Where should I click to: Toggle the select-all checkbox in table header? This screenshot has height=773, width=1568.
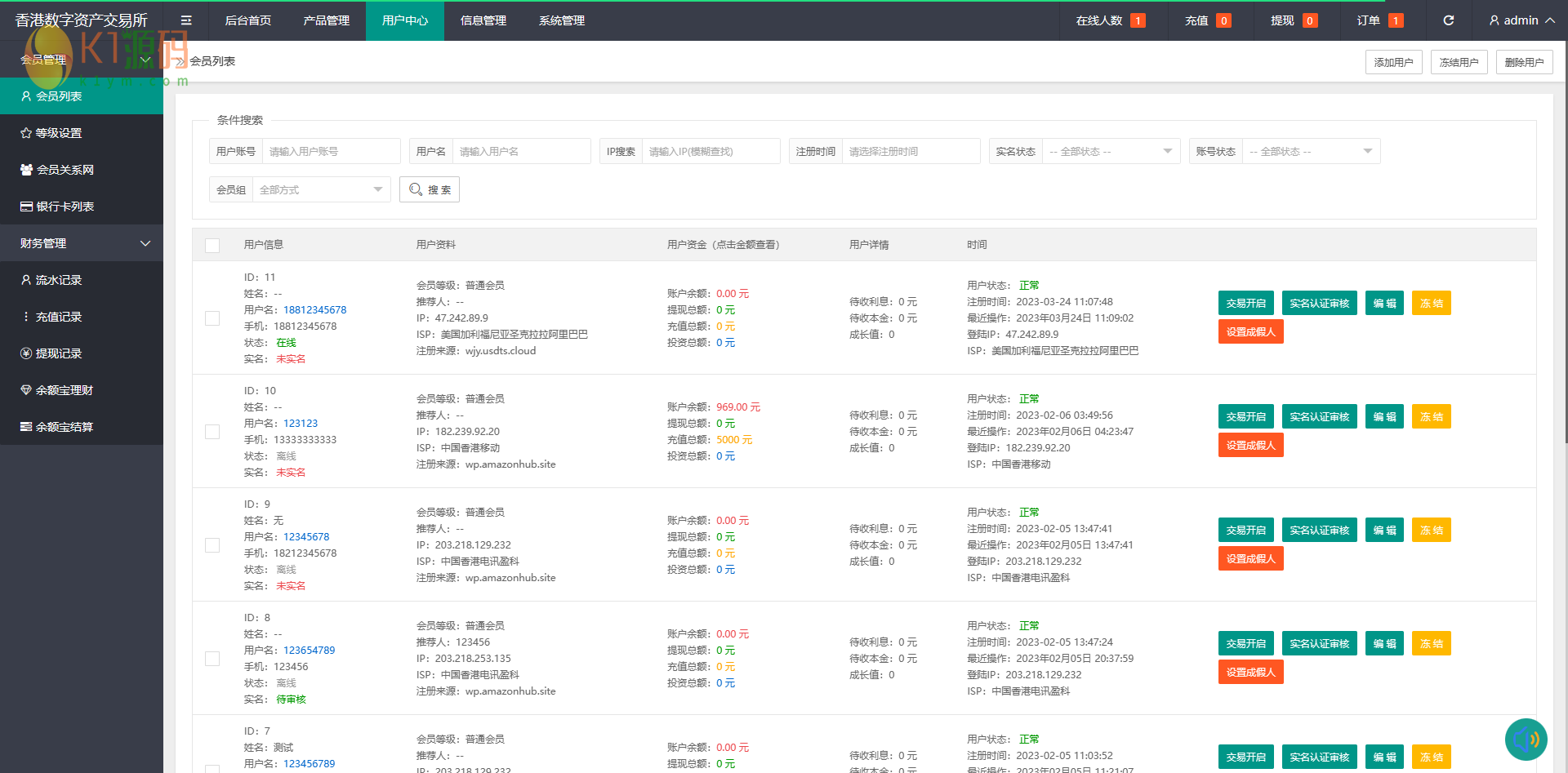coord(212,245)
